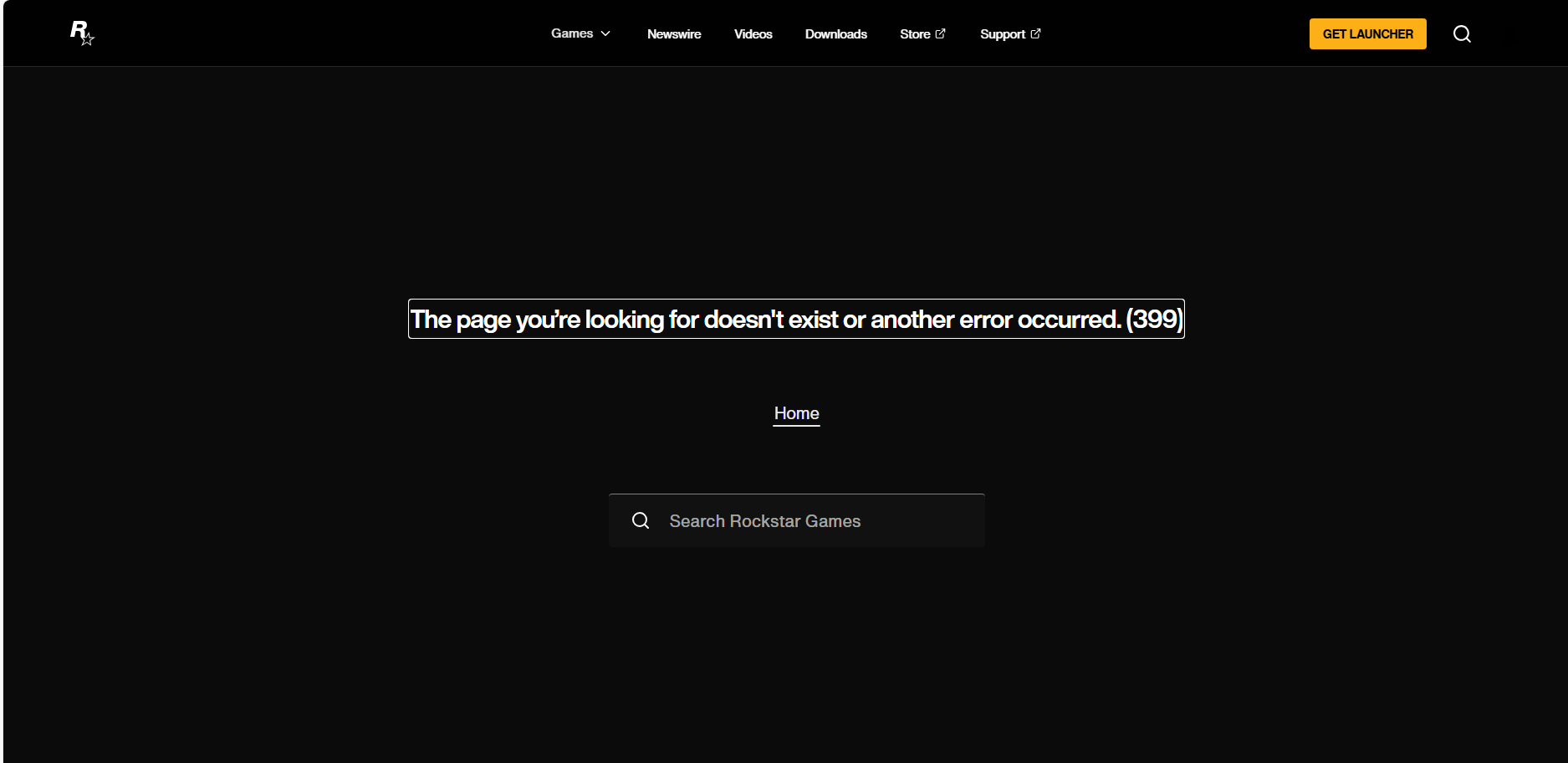Go to the Newswire section

673,34
